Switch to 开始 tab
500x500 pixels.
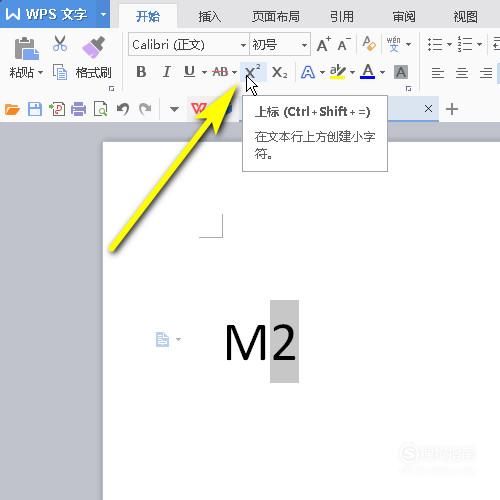tap(148, 16)
